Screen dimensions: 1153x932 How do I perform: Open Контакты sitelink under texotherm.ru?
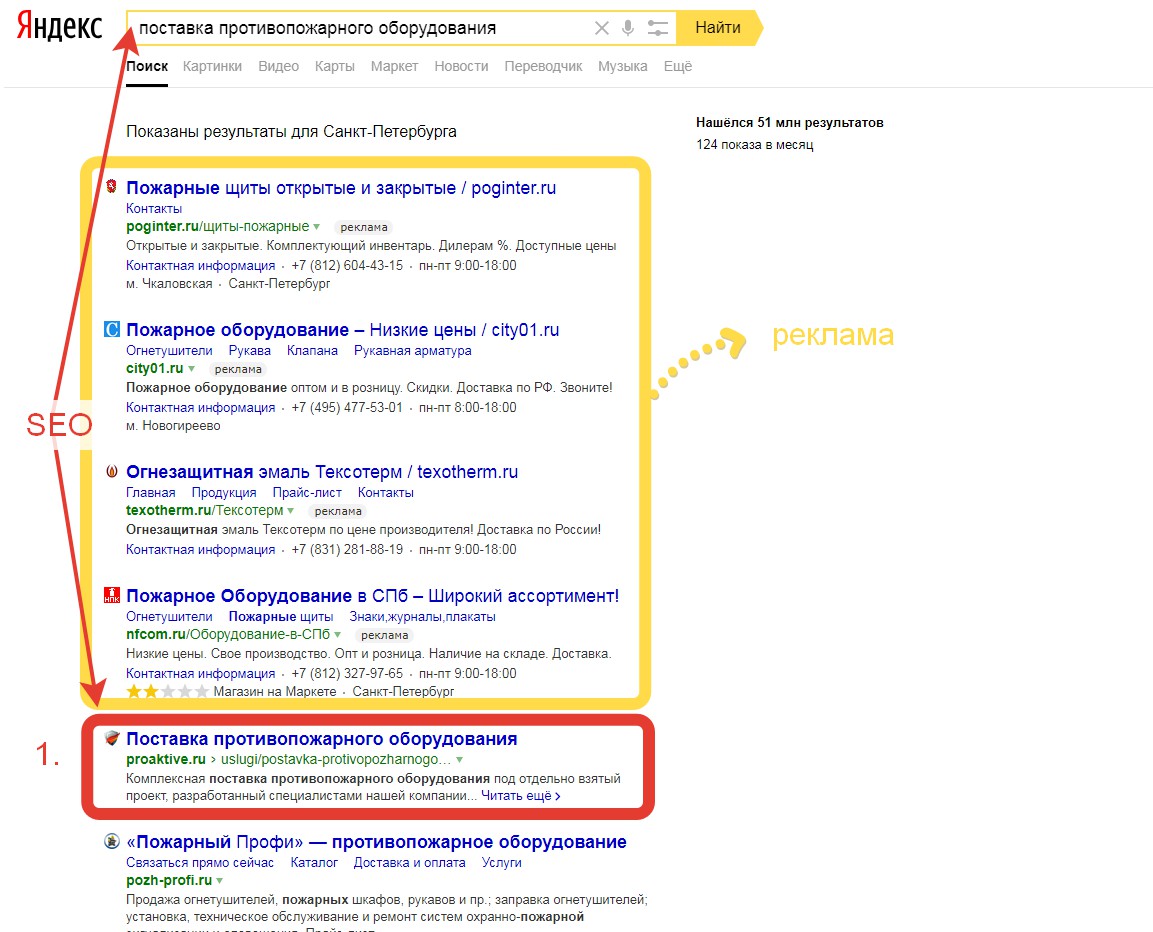pos(385,492)
